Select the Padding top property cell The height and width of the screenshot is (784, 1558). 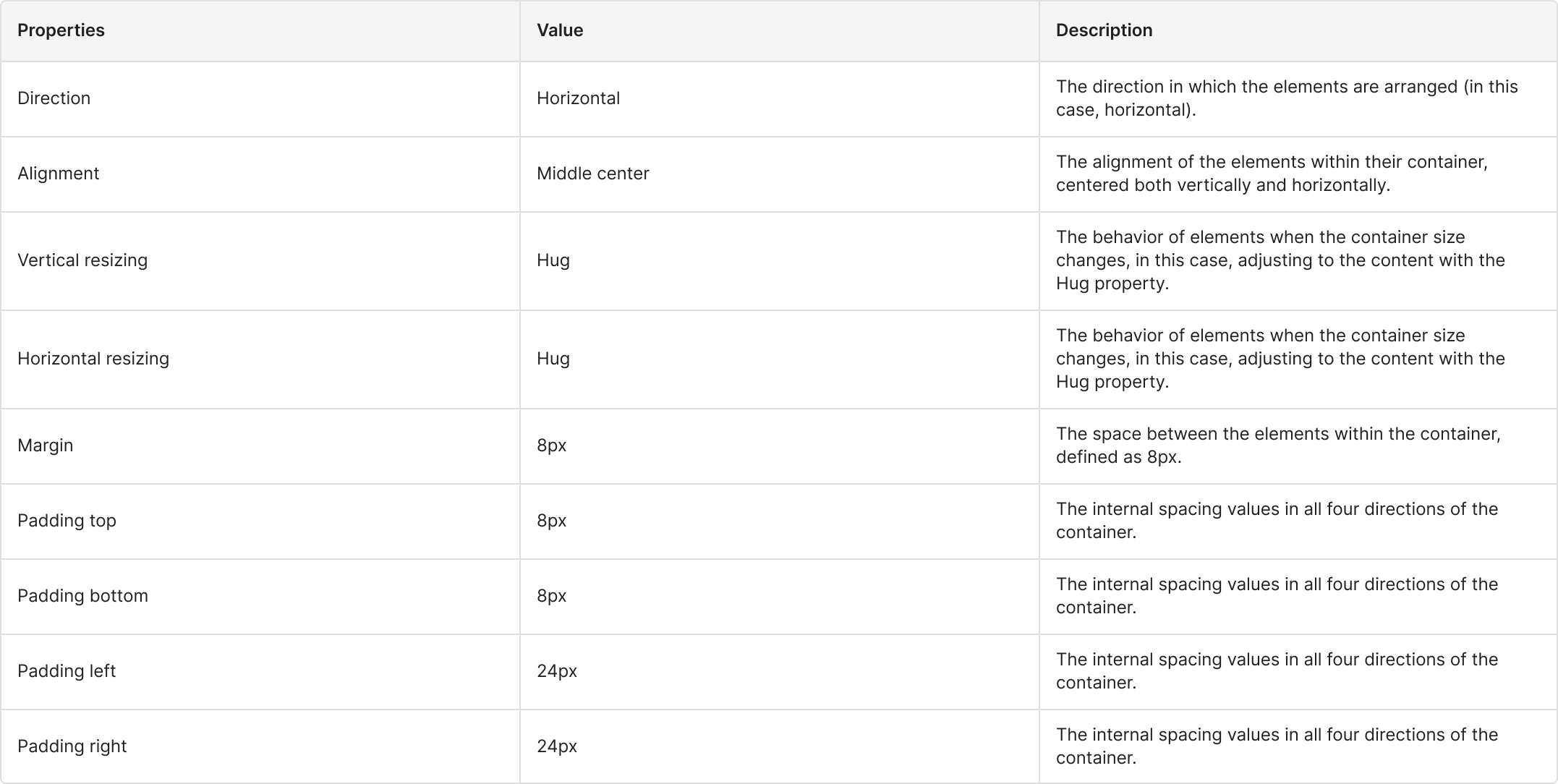tap(67, 521)
